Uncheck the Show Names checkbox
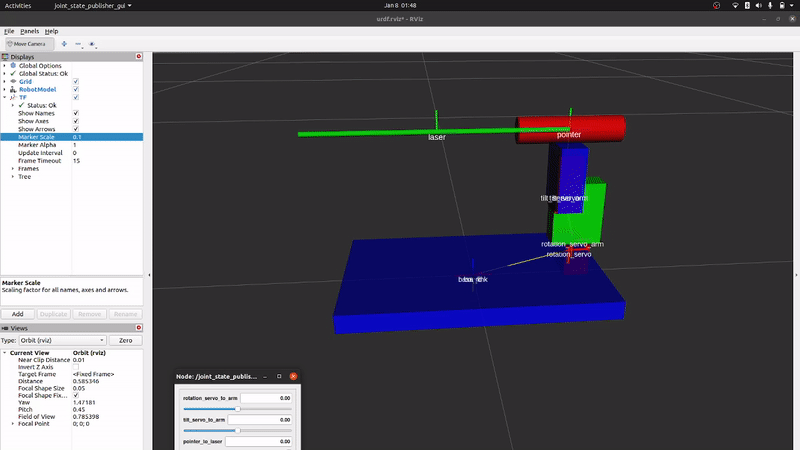This screenshot has width=800, height=450. 76,113
